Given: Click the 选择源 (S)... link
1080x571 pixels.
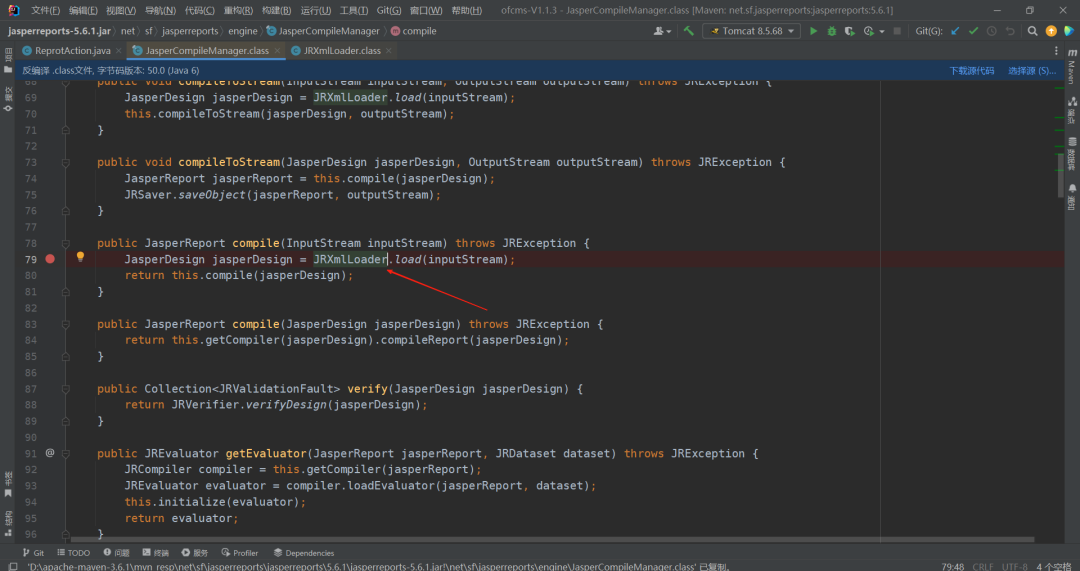Looking at the screenshot, I should [x=1032, y=70].
